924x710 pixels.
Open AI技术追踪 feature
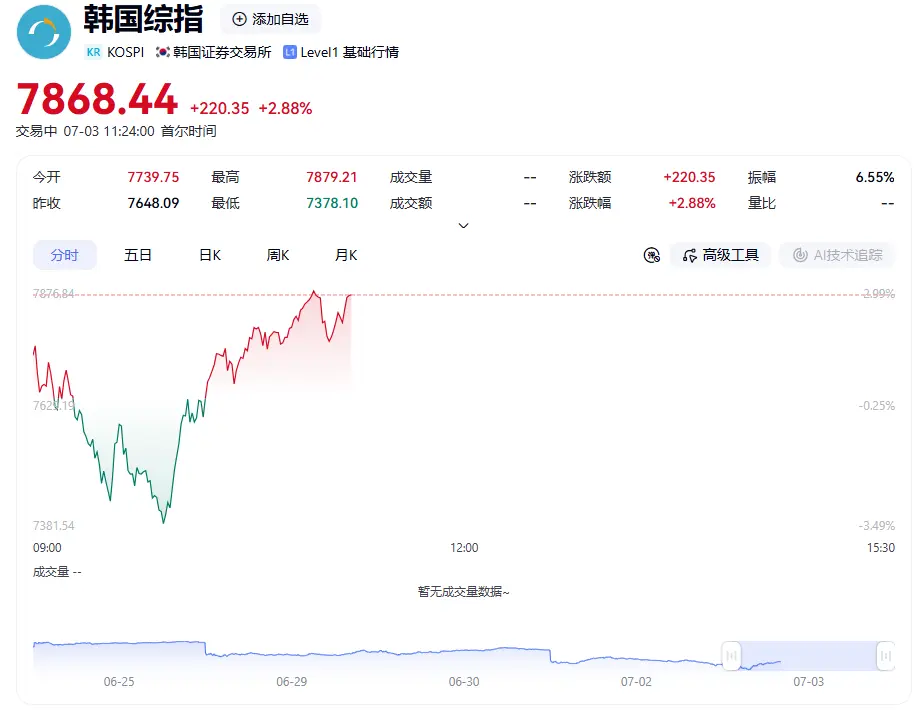pos(837,255)
